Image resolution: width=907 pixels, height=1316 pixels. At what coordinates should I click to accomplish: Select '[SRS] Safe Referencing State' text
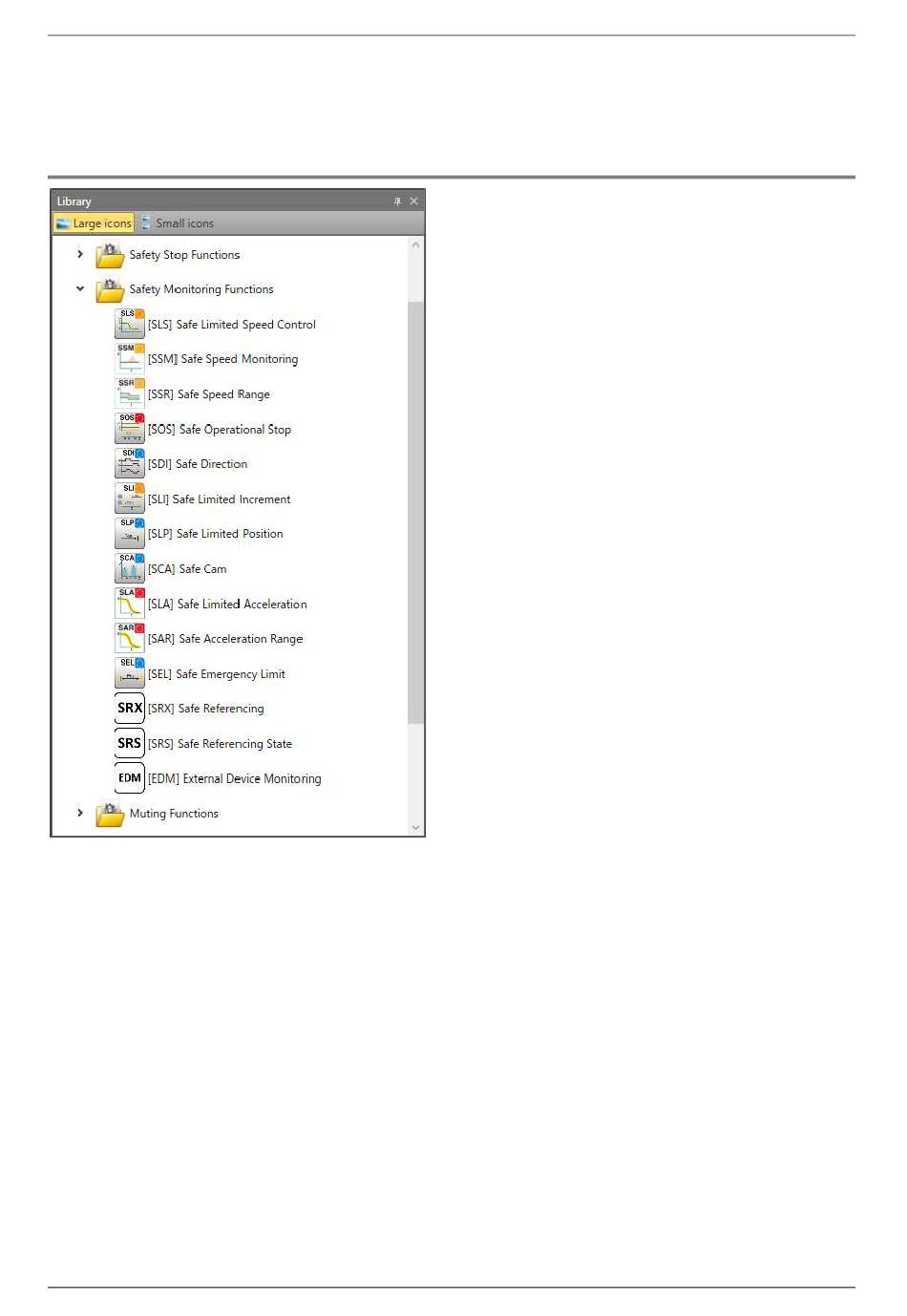click(221, 744)
